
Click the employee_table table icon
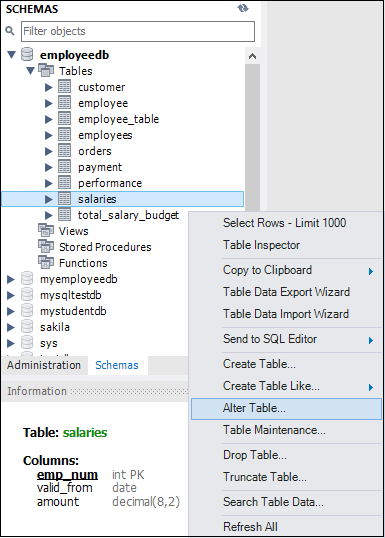pyautogui.click(x=65, y=119)
